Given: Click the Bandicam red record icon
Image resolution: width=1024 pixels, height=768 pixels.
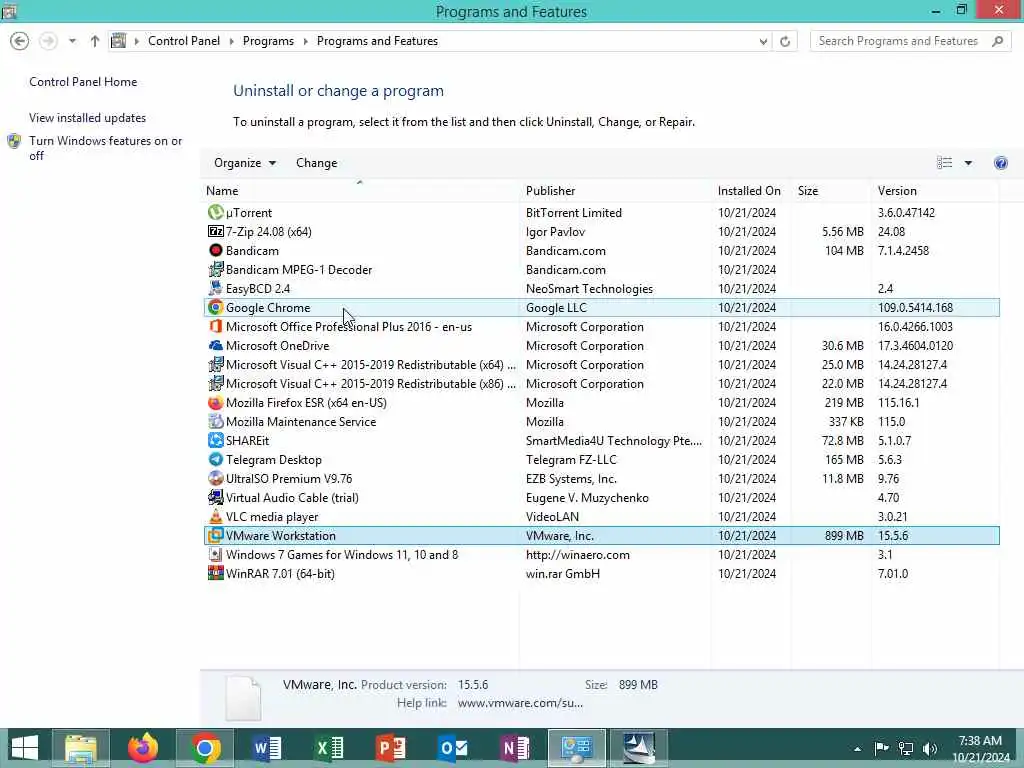Looking at the screenshot, I should tap(216, 250).
